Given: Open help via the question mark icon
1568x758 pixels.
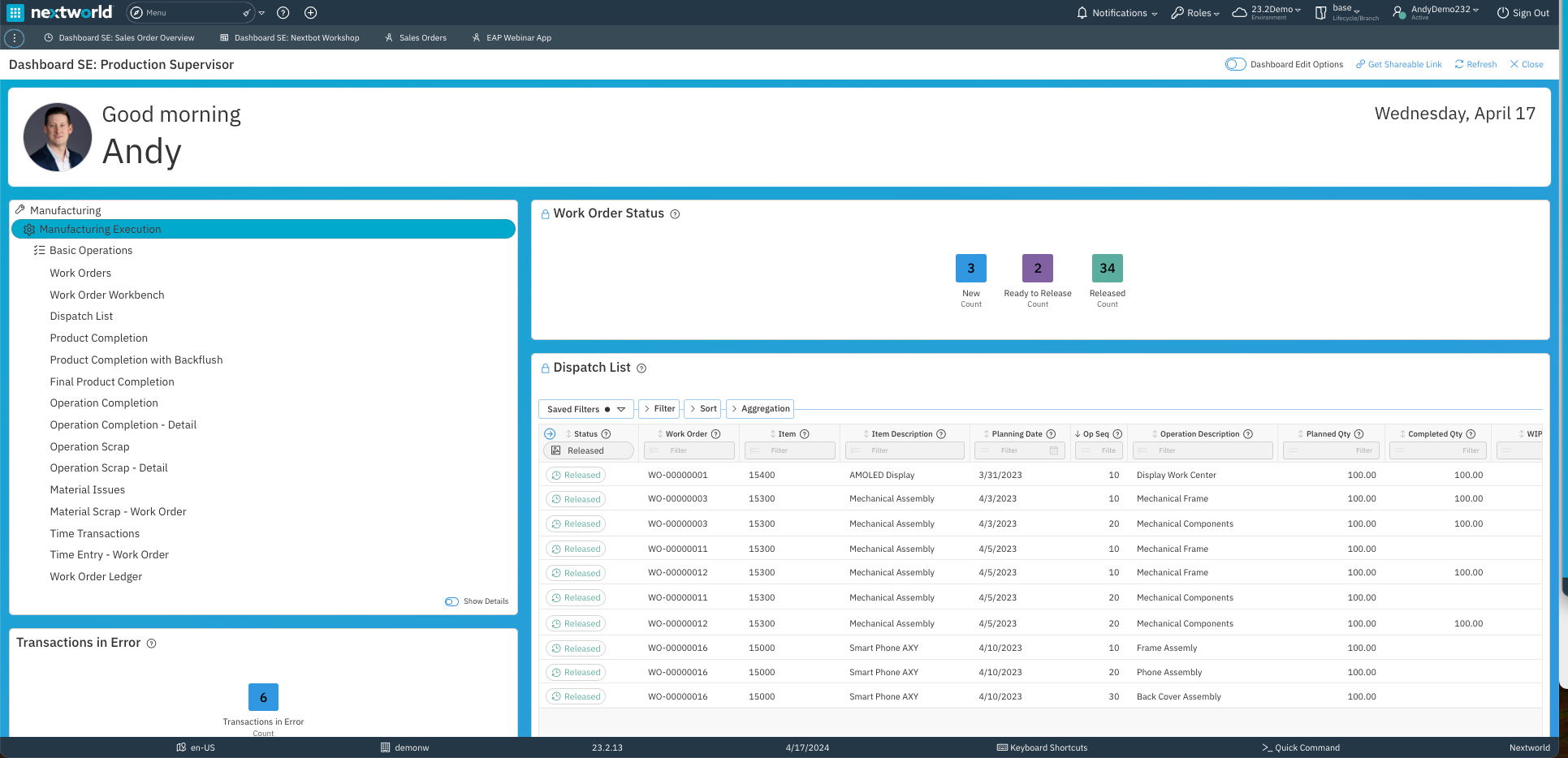Looking at the screenshot, I should tap(282, 12).
